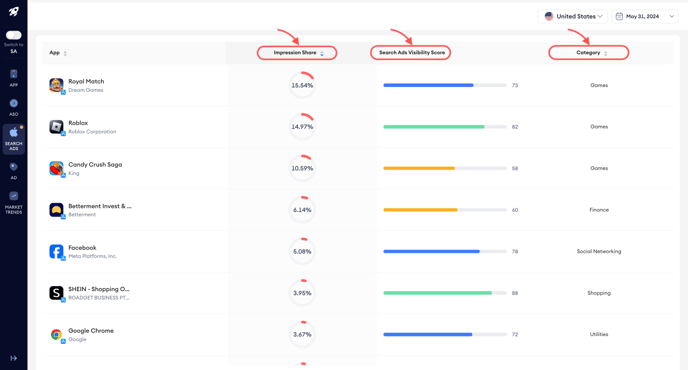Sort by Impression Share column
Image resolution: width=688 pixels, height=370 pixels.
coord(297,53)
